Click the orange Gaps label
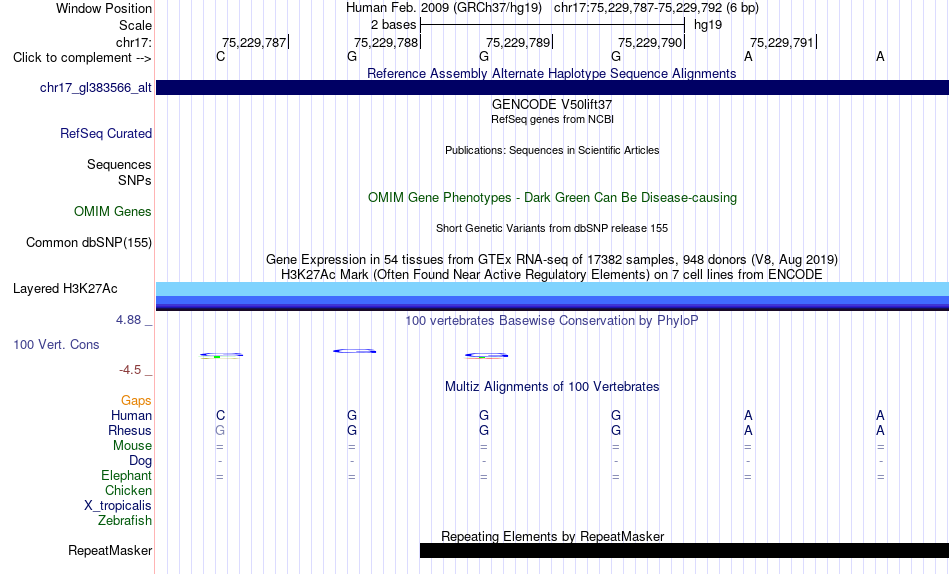Image resolution: width=950 pixels, height=574 pixels. (x=136, y=401)
